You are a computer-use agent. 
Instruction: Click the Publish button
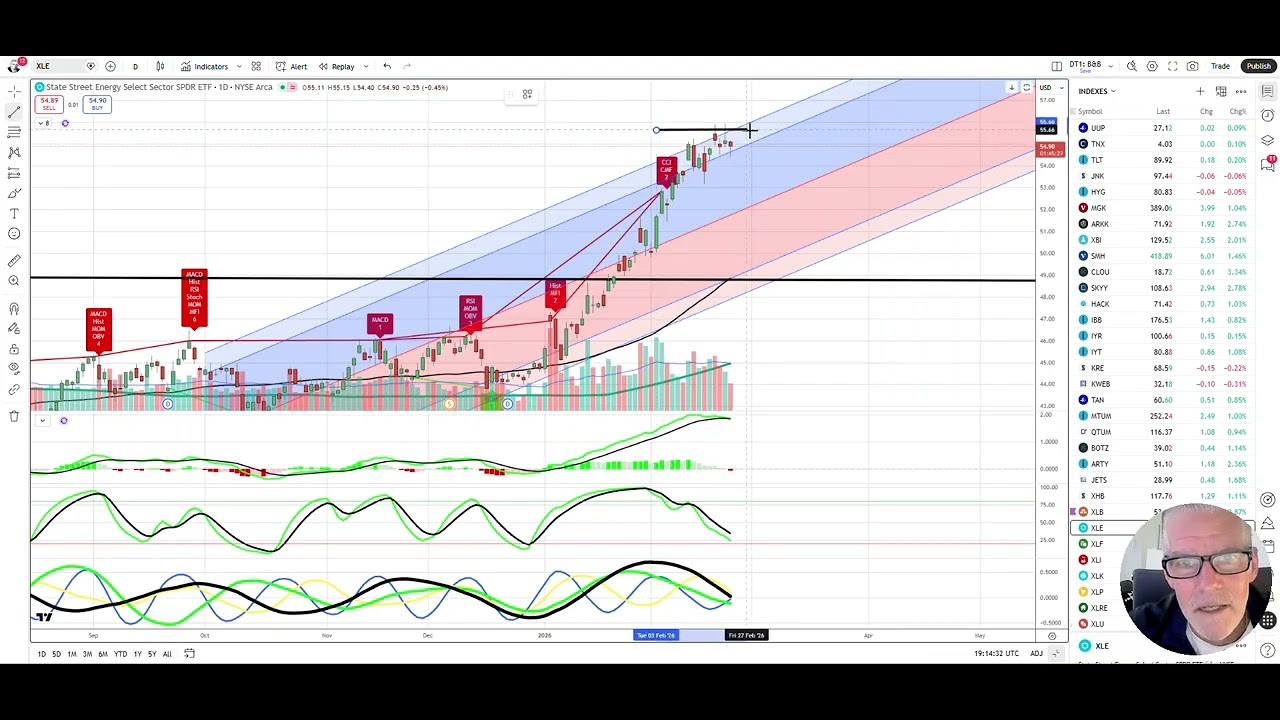pos(1258,66)
